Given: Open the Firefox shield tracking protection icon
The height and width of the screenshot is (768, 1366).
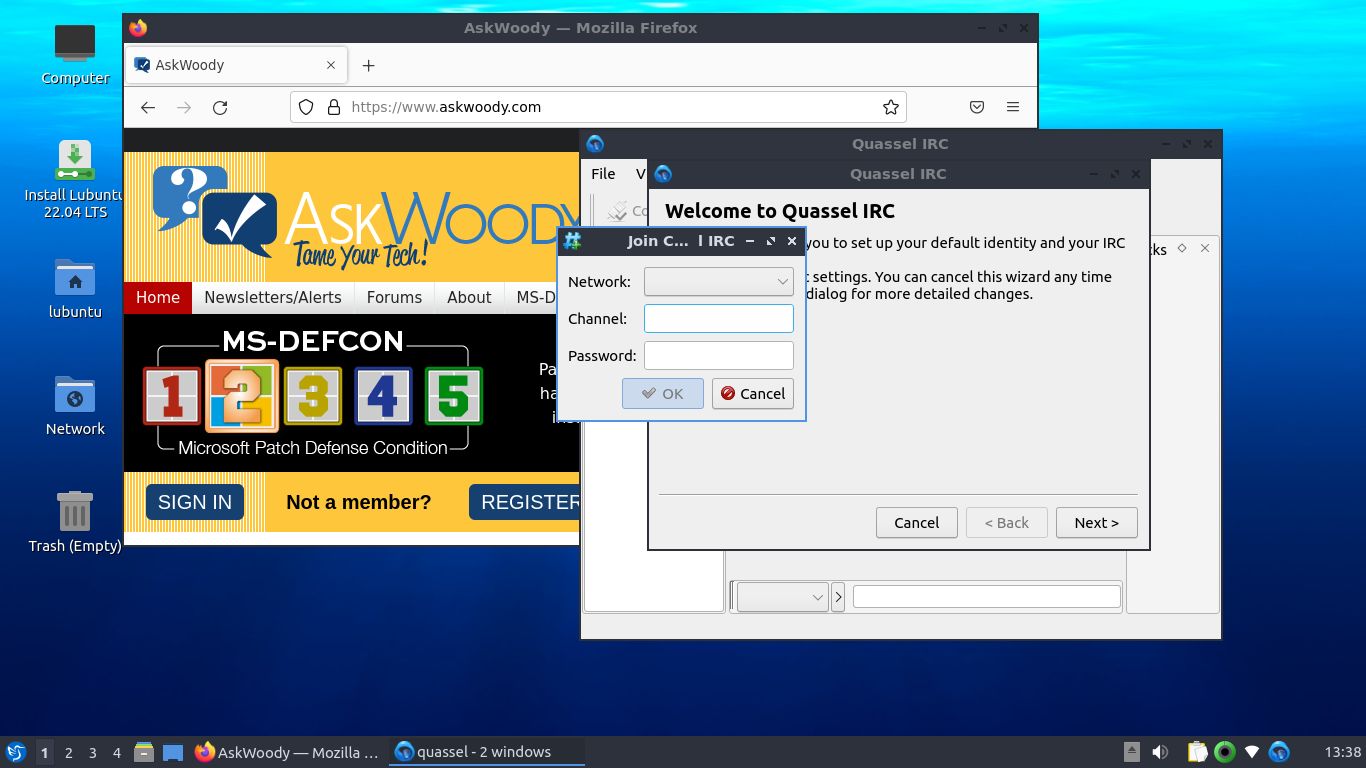Looking at the screenshot, I should (x=307, y=107).
